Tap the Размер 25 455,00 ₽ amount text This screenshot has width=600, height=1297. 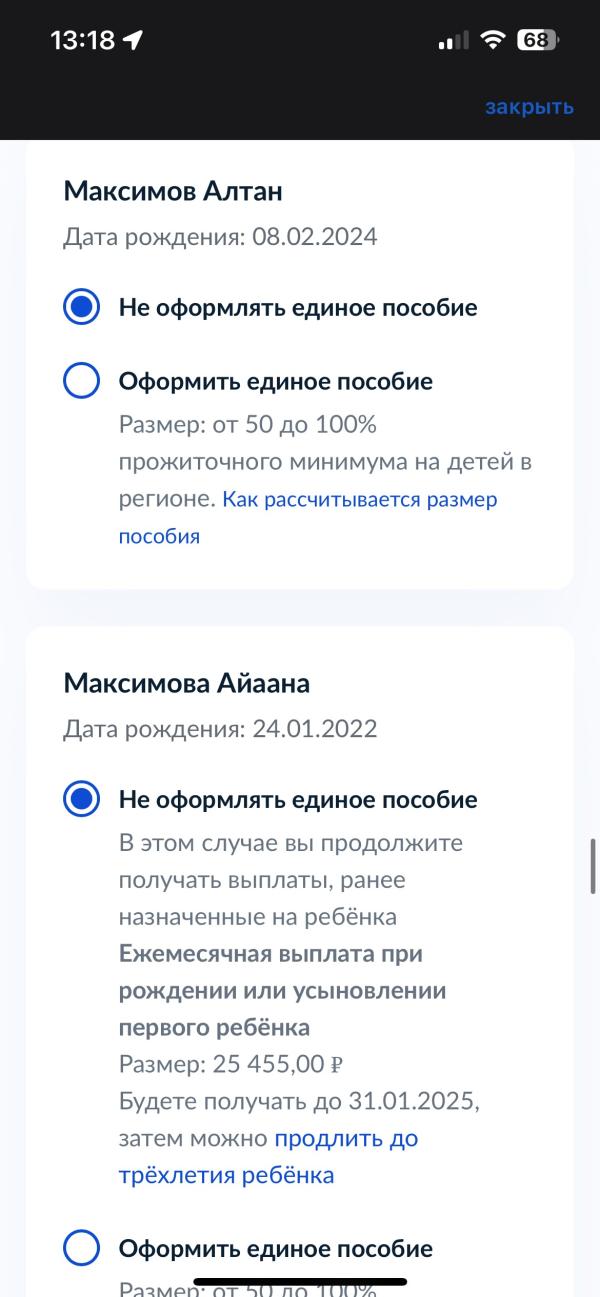(231, 1064)
